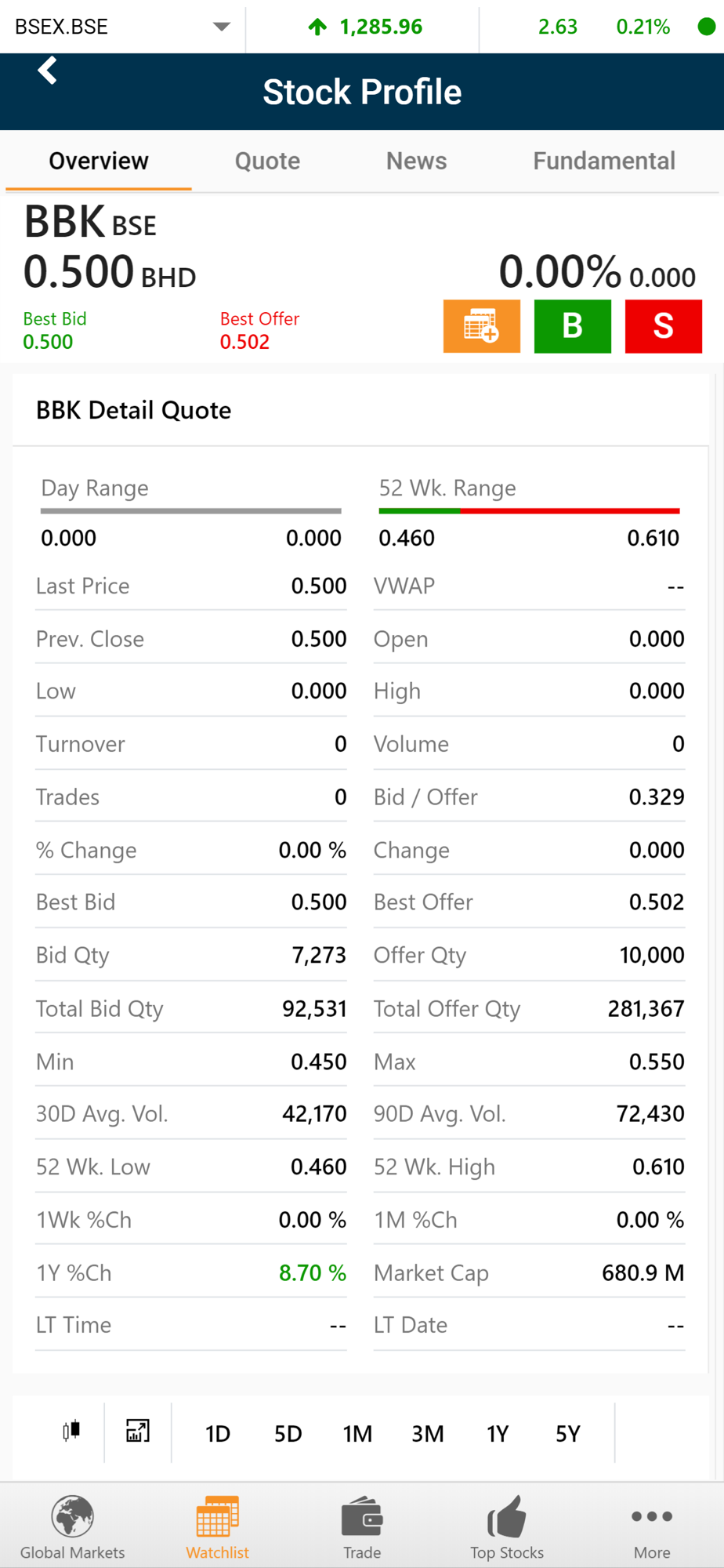Show the 1Y chart period

point(498,1434)
